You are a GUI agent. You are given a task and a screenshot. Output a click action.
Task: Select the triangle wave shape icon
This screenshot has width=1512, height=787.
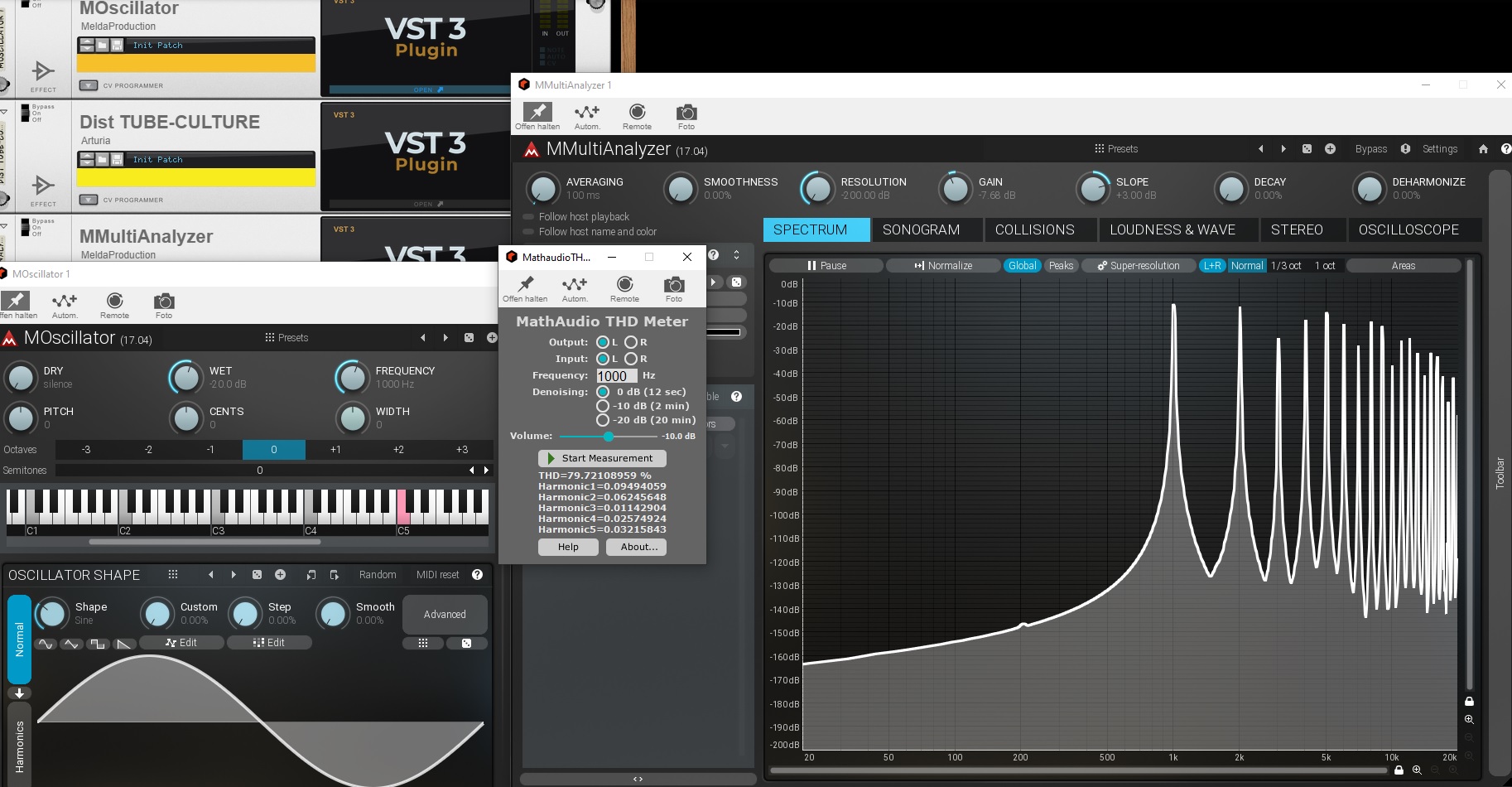click(x=72, y=644)
